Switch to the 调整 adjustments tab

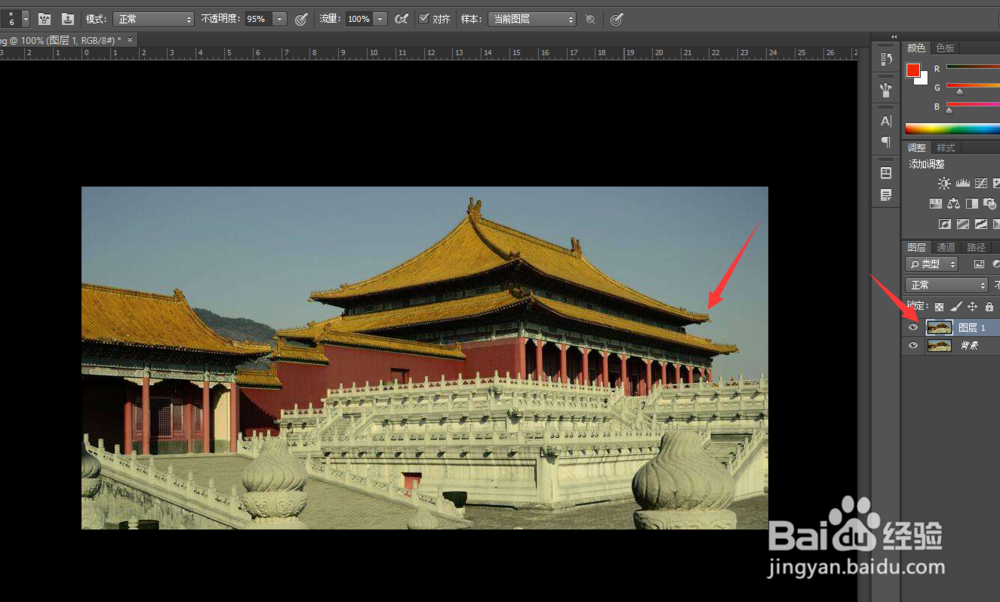(x=916, y=148)
